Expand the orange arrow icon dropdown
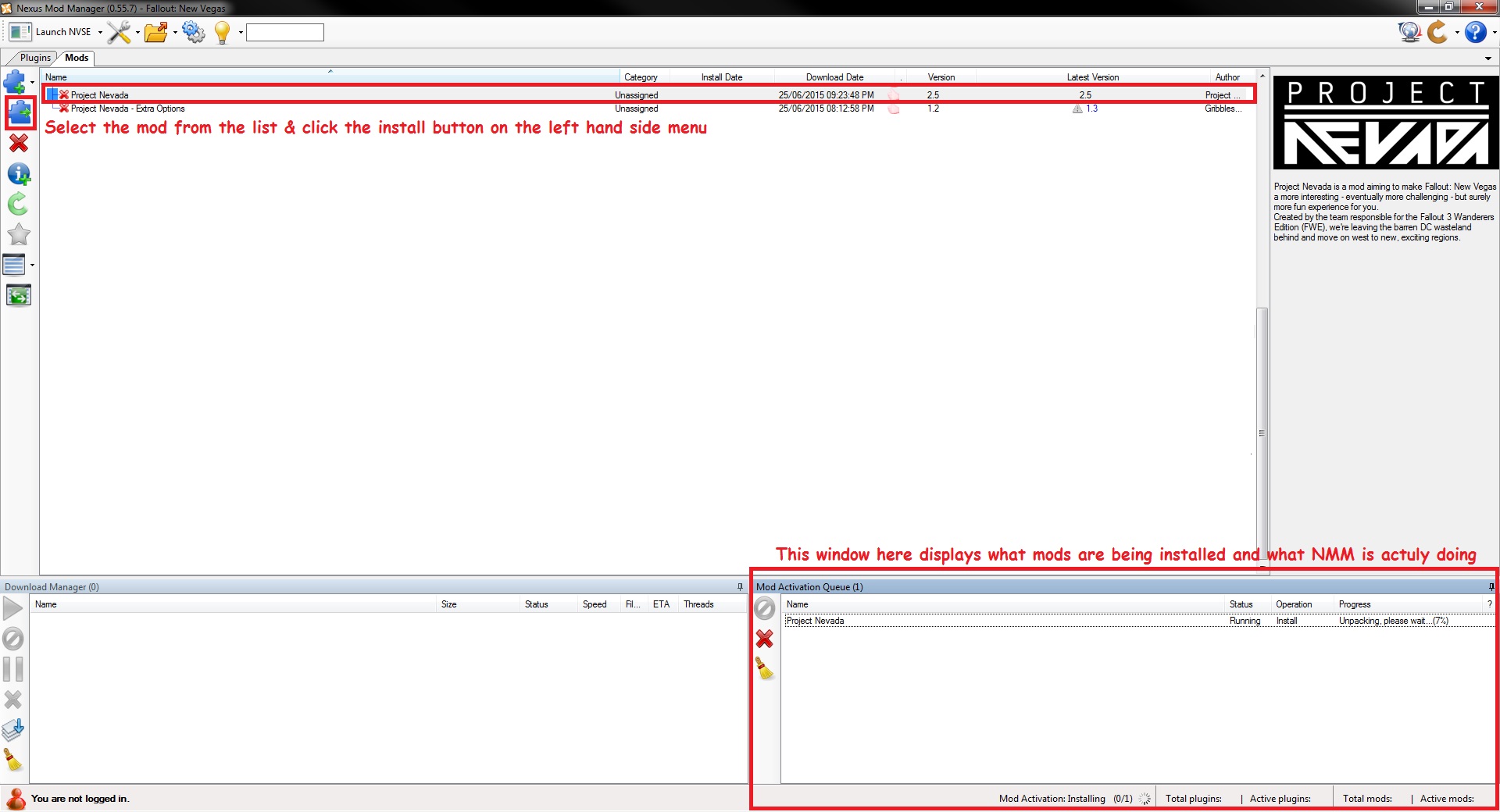The image size is (1500, 812). point(1457,33)
